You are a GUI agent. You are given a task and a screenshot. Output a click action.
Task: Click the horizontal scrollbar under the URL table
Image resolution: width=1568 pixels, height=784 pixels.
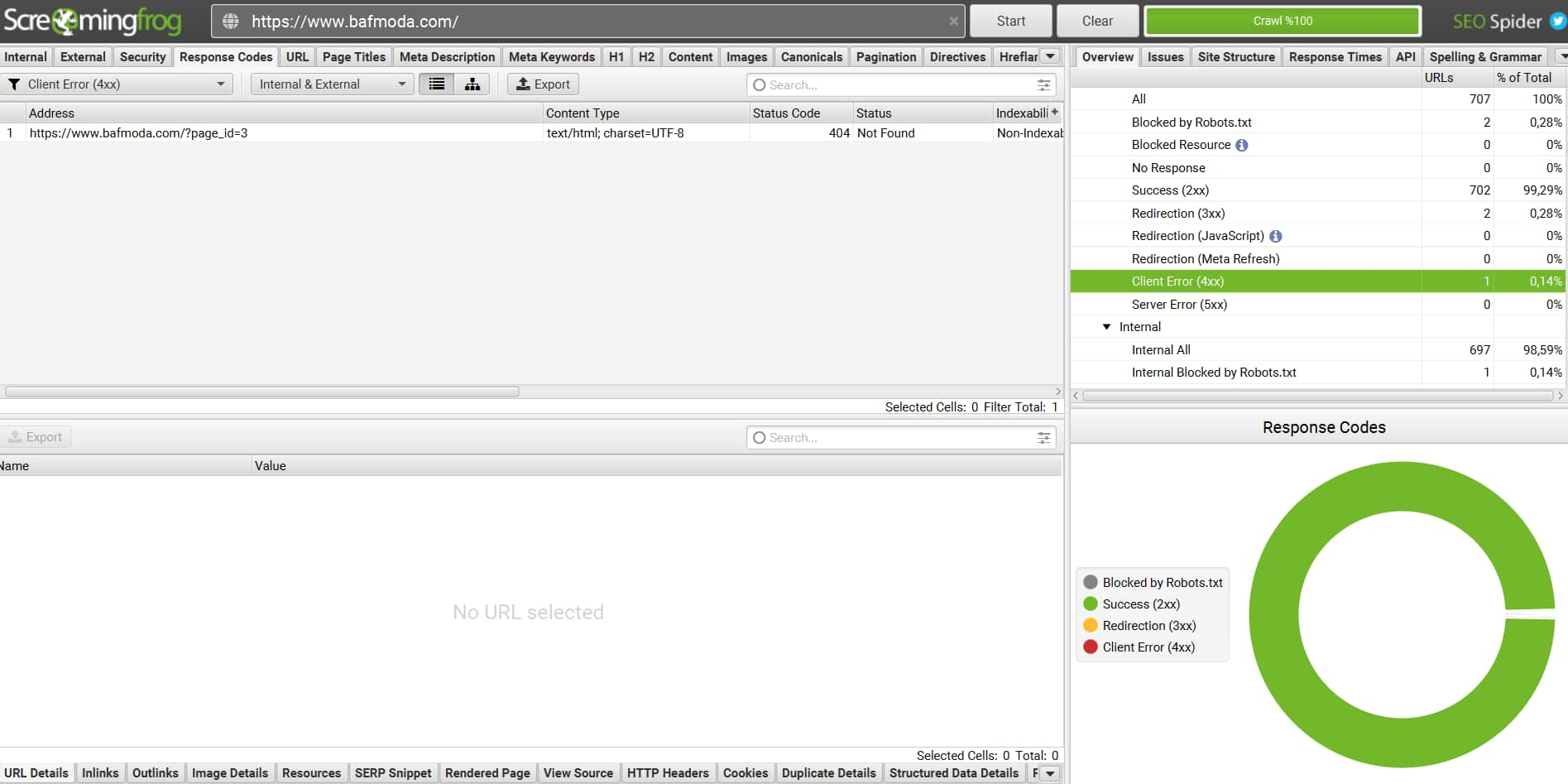click(262, 392)
